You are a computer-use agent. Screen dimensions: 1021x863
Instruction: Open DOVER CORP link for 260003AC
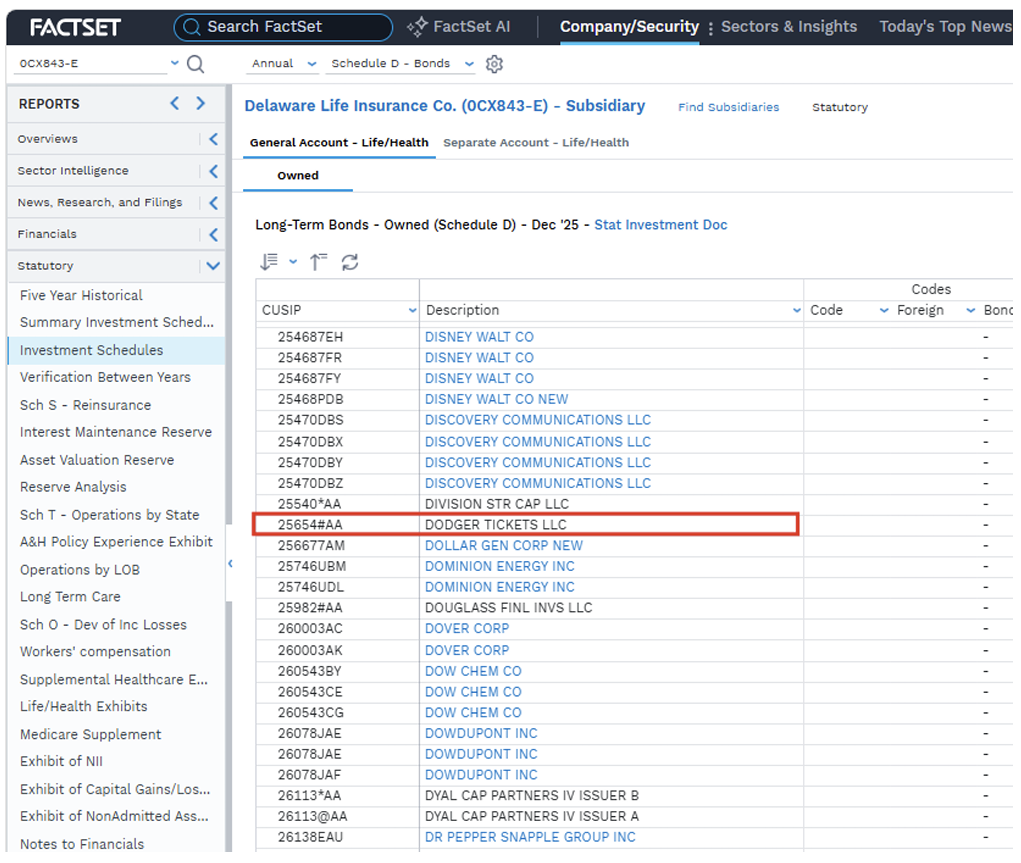(x=467, y=629)
